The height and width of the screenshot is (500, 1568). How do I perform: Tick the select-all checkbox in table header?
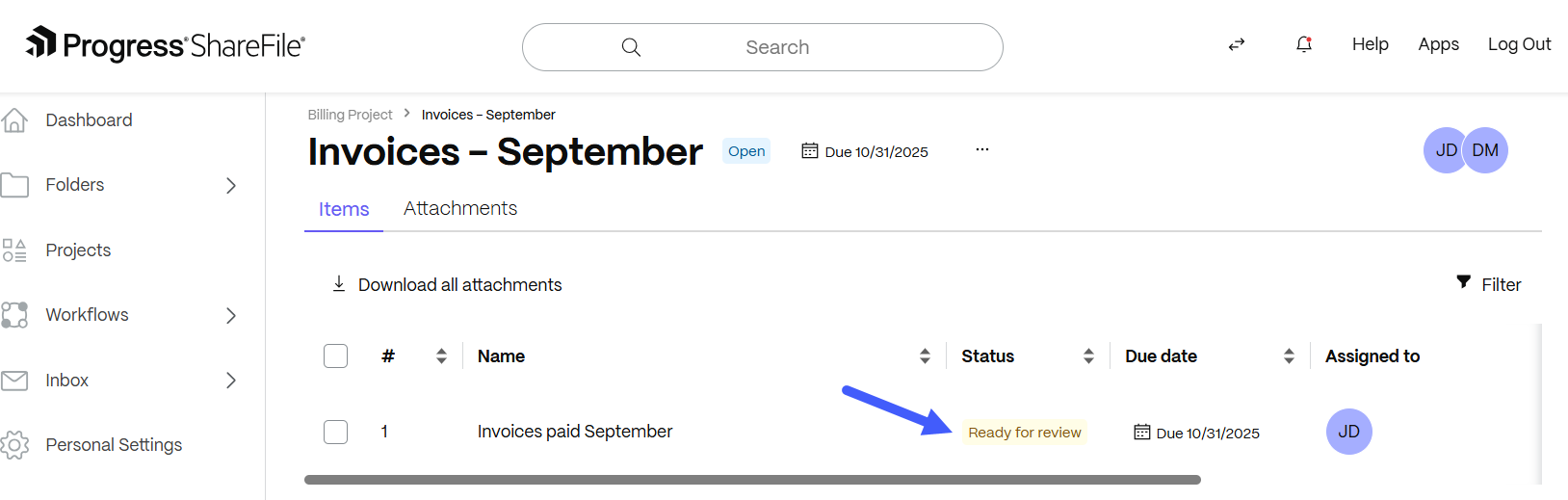pos(336,355)
